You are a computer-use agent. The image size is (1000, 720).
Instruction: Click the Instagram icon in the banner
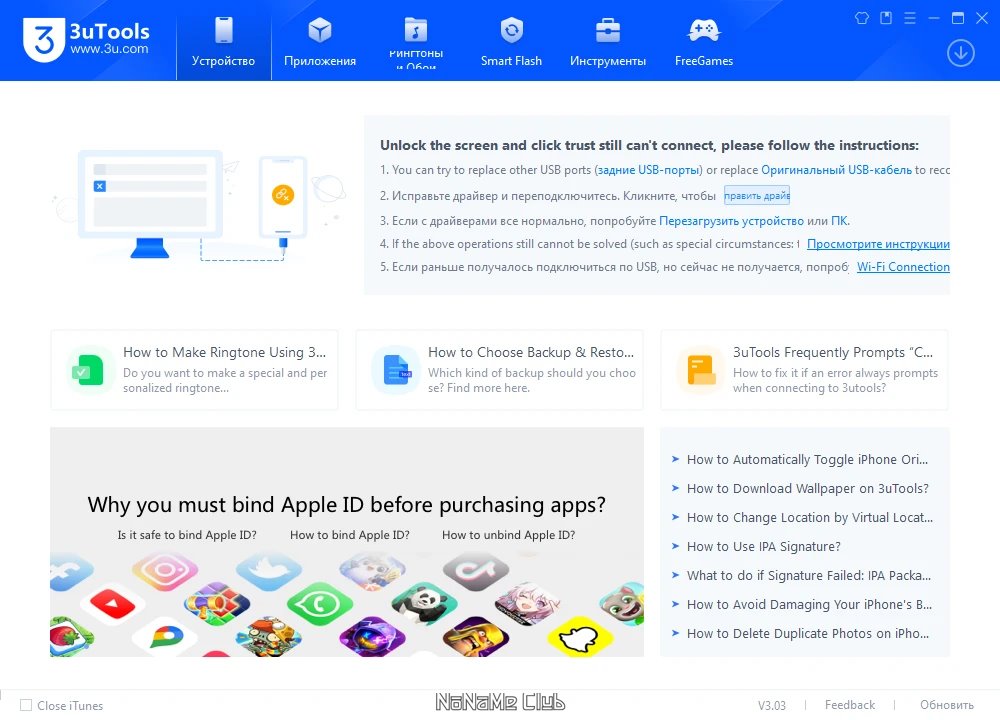click(165, 569)
